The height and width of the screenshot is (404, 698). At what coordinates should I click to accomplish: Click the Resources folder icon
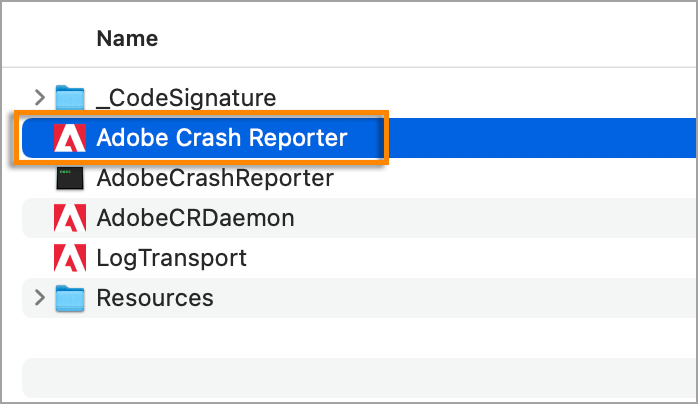tap(70, 298)
